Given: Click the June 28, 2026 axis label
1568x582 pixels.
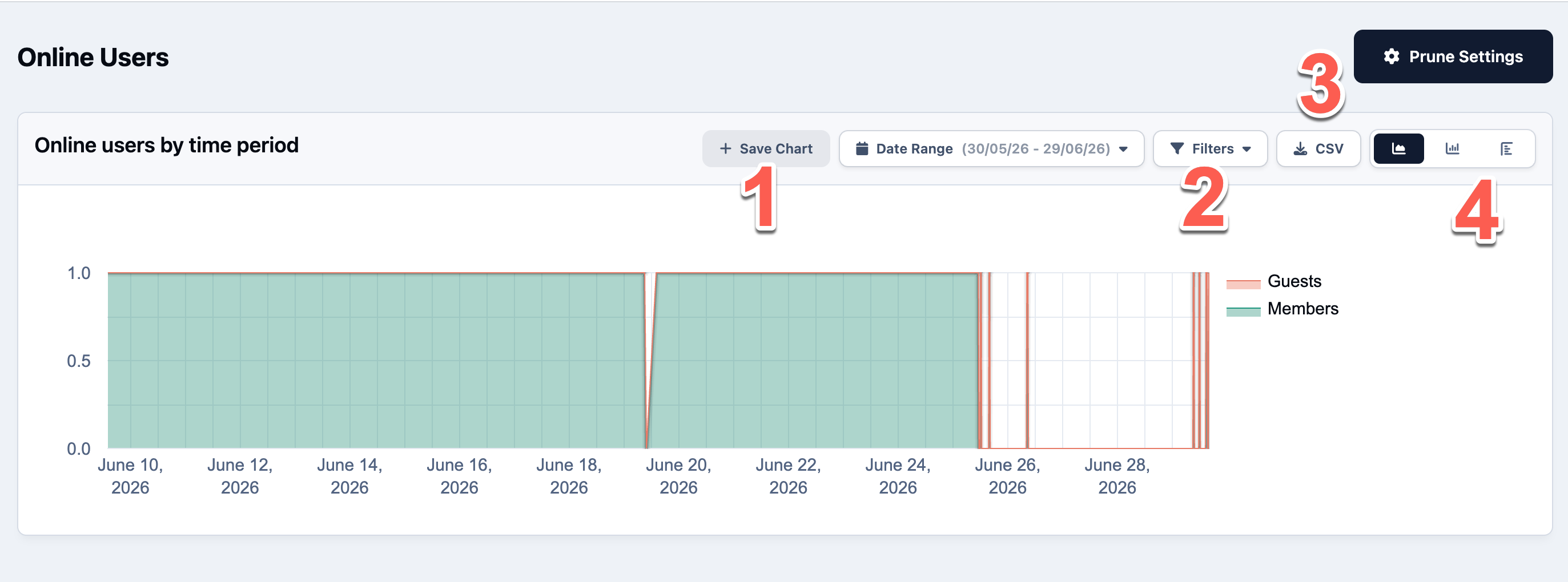Looking at the screenshot, I should click(x=1117, y=475).
